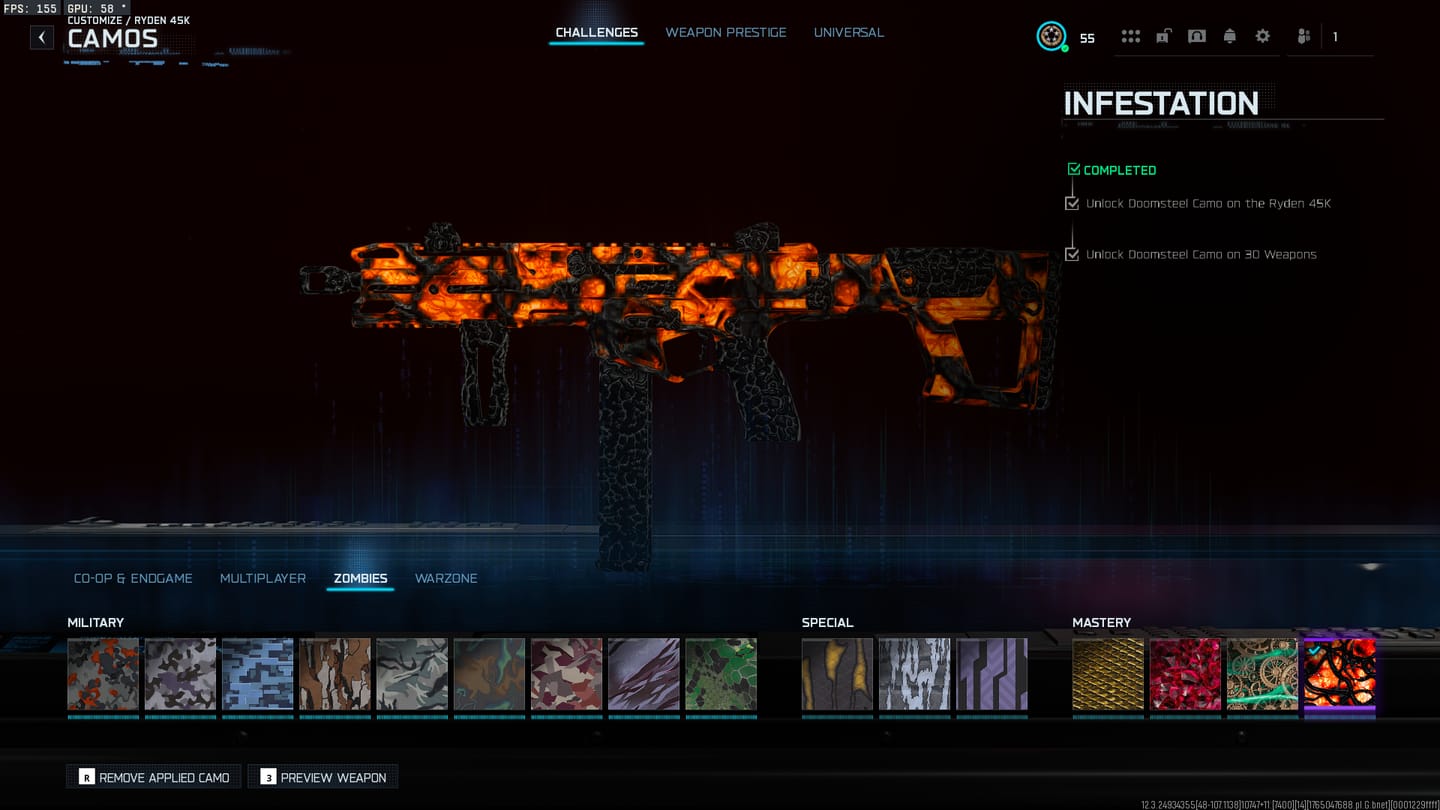The image size is (1440, 810).
Task: Select the gray-purple woodland Military camo
Action: coord(180,675)
